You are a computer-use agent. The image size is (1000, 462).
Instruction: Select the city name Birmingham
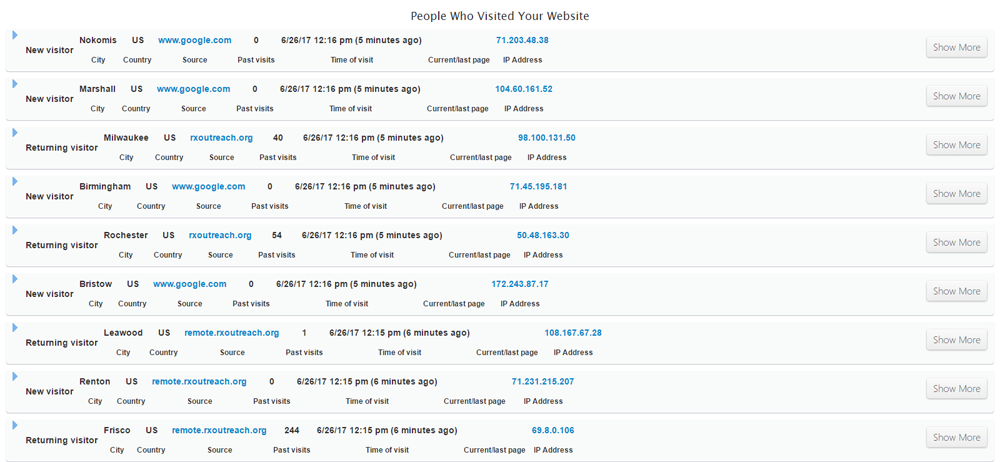(x=105, y=187)
